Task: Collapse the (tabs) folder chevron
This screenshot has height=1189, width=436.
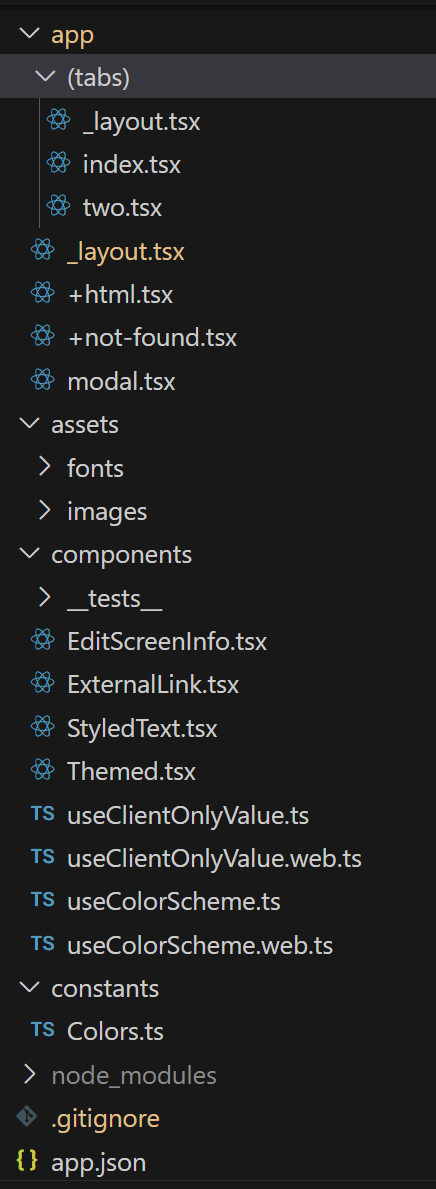Action: tap(45, 77)
